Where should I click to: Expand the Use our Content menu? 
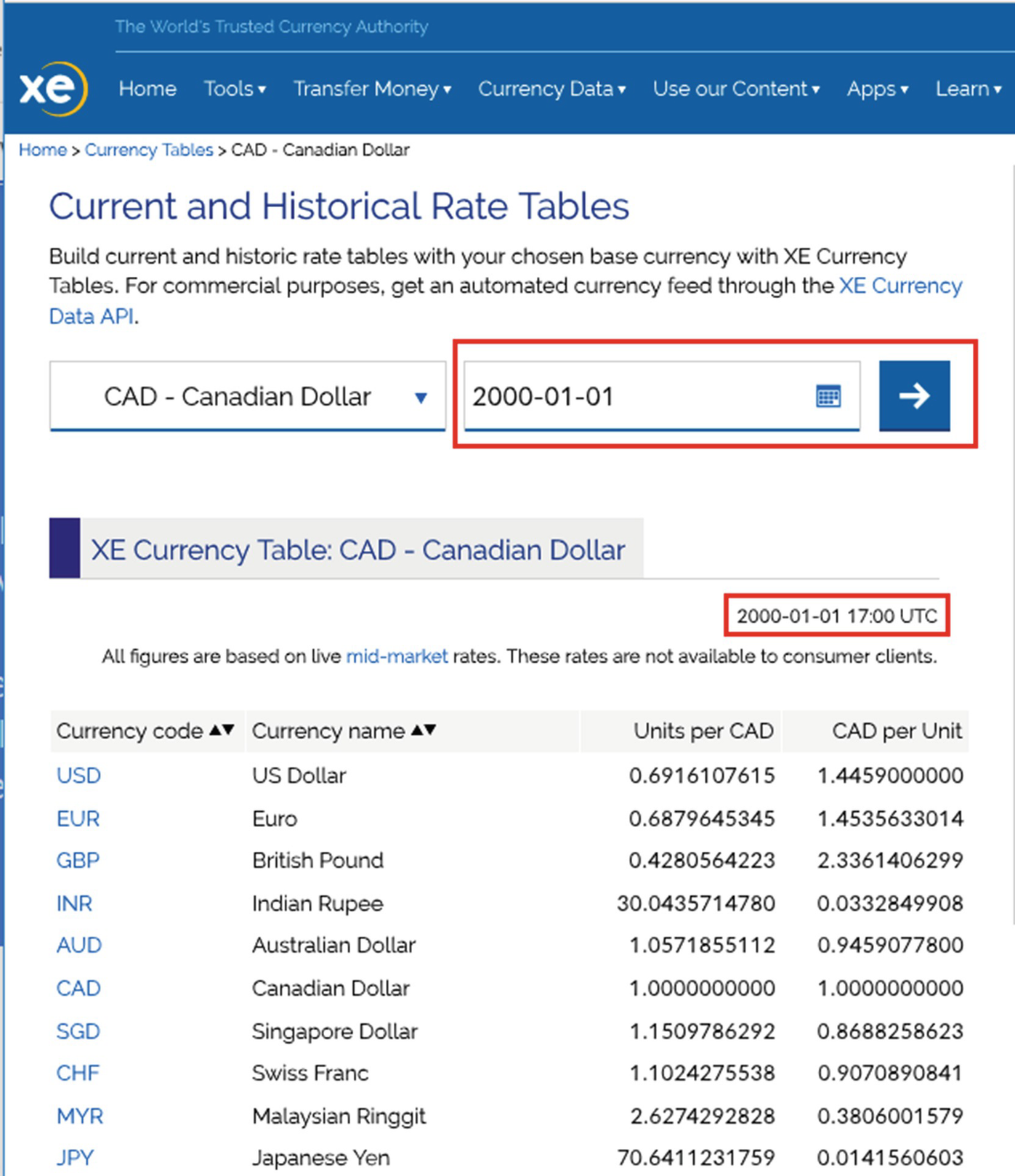coord(736,89)
